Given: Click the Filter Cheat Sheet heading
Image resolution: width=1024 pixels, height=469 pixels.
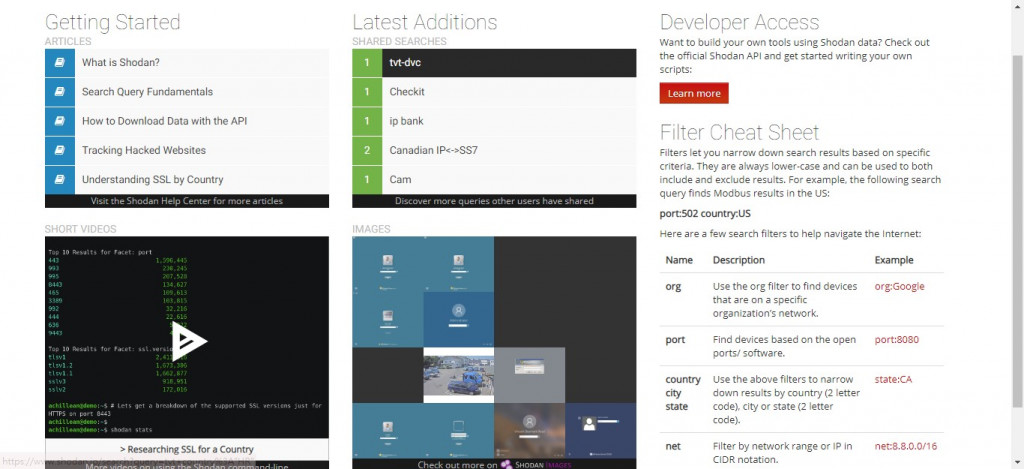Looking at the screenshot, I should pyautogui.click(x=739, y=133).
